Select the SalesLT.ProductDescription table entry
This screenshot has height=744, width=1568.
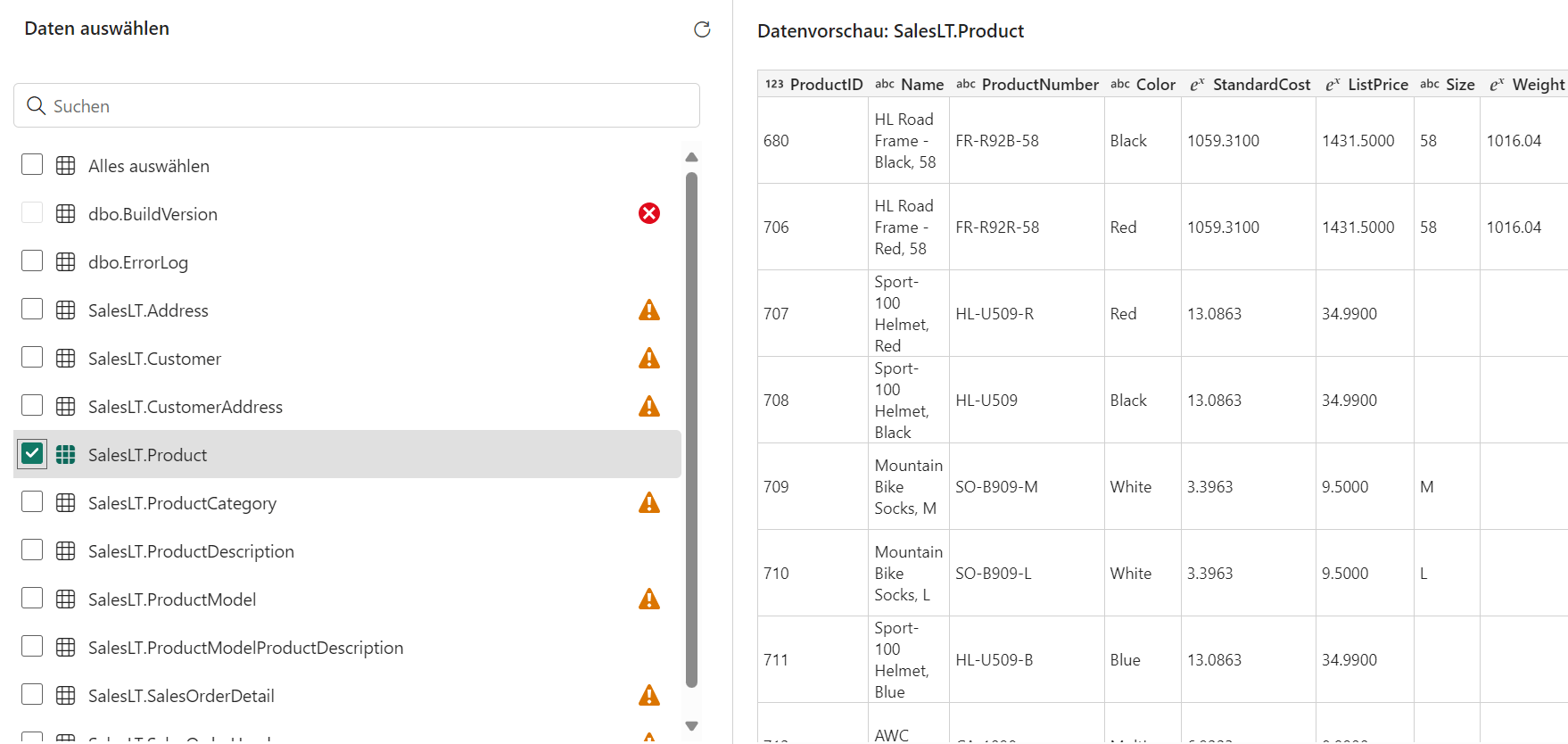pos(191,551)
